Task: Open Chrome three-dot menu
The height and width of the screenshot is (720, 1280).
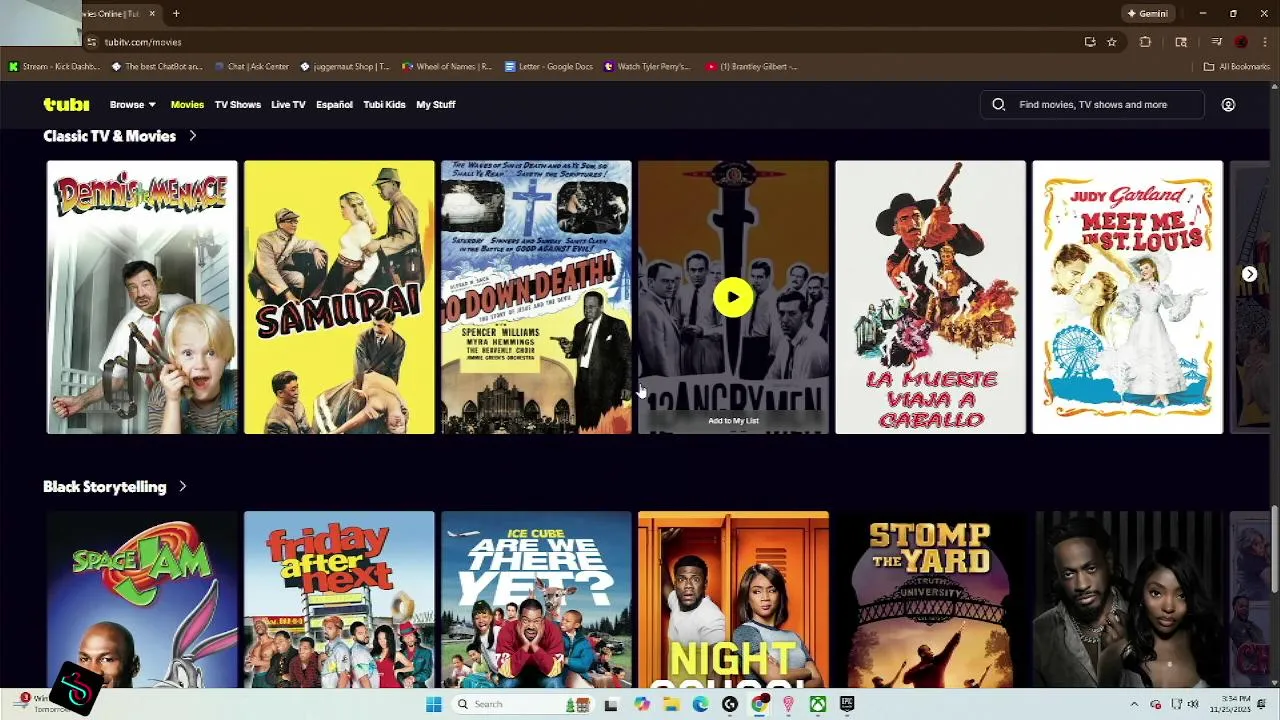Action: [x=1265, y=42]
